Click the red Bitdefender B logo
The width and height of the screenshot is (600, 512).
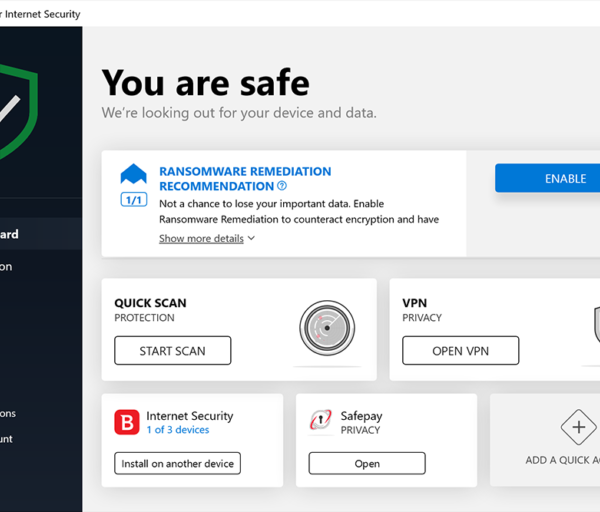pyautogui.click(x=127, y=422)
